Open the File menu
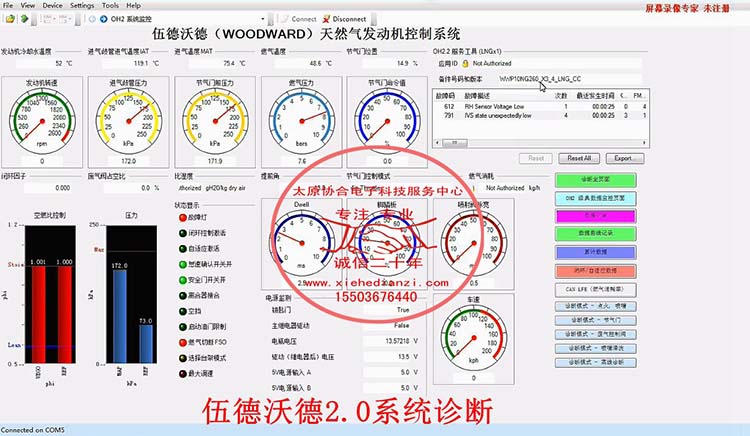Viewport: 750px width, 436px height. click(x=8, y=5)
